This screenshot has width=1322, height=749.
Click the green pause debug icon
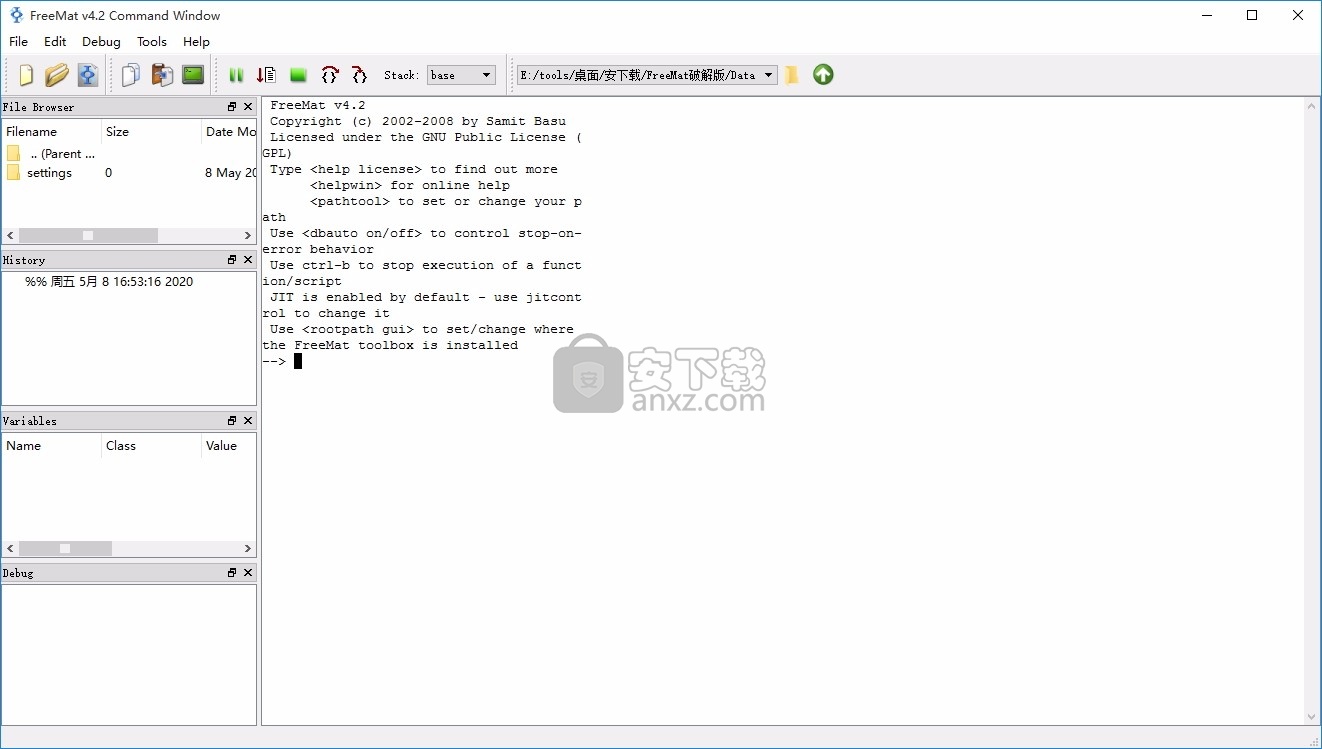tap(237, 75)
